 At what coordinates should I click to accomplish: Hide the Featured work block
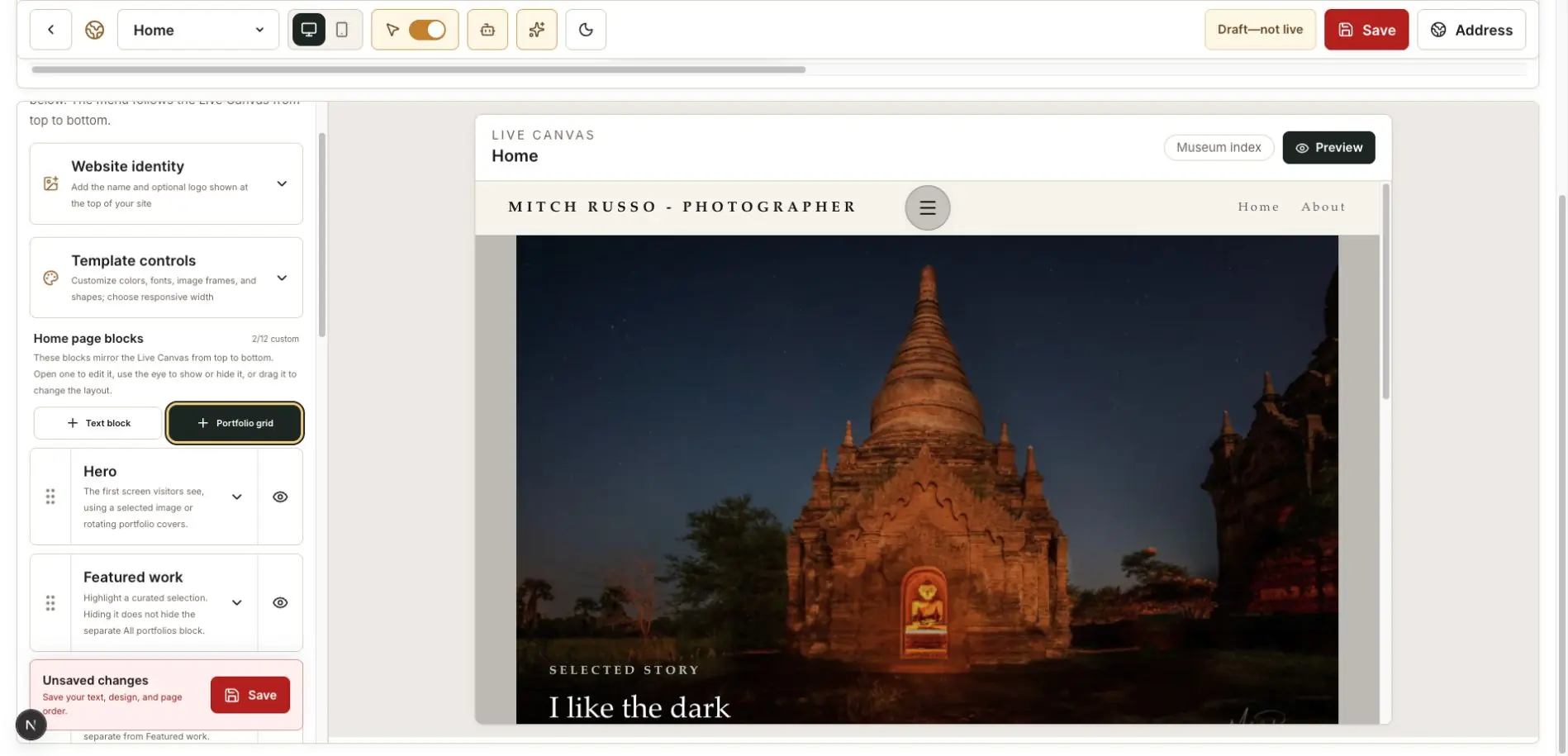pos(280,602)
